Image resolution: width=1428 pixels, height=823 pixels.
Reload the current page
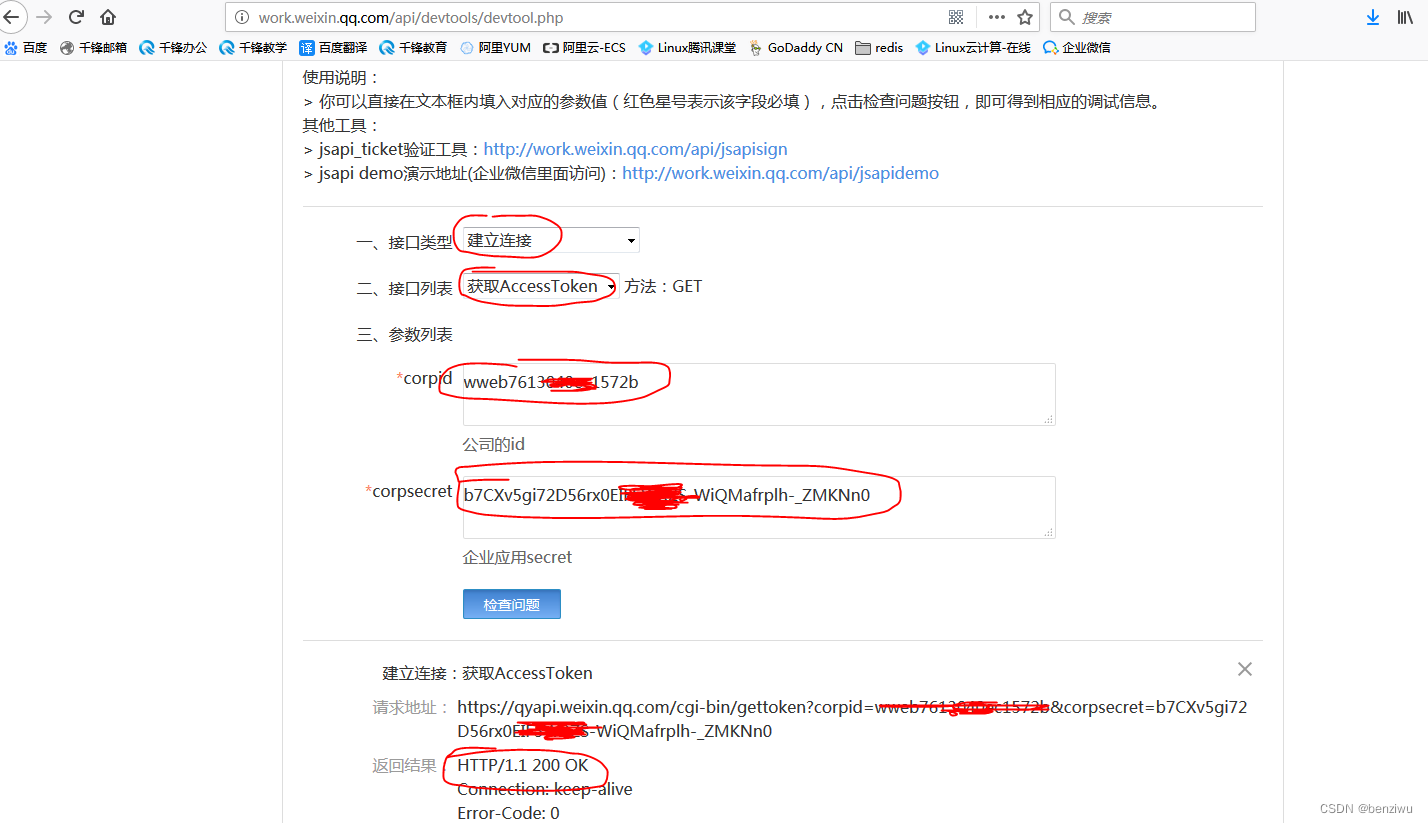point(76,17)
